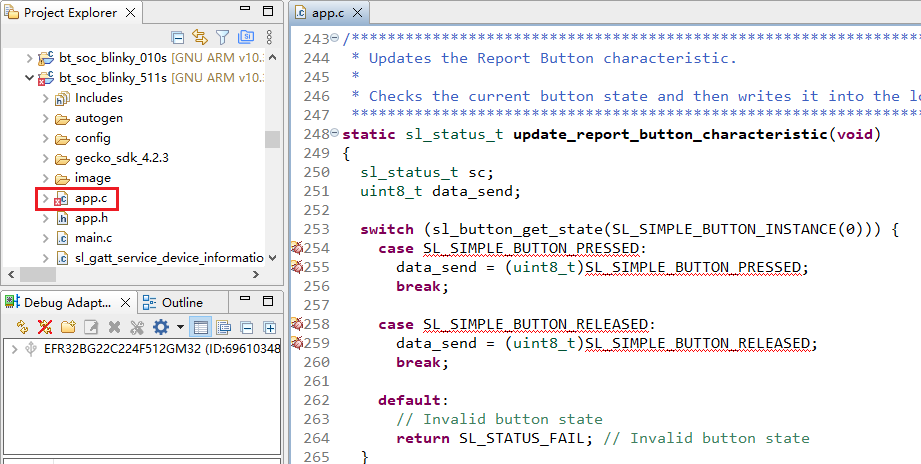921x464 pixels.
Task: Click the new folder icon in Debug Adapters
Action: coord(68,327)
